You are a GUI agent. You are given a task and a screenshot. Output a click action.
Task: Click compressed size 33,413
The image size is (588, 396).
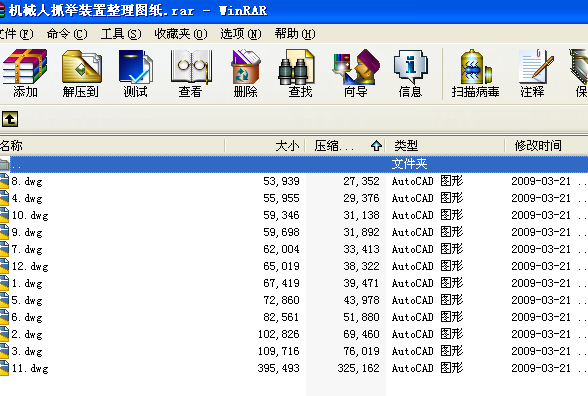[361, 249]
